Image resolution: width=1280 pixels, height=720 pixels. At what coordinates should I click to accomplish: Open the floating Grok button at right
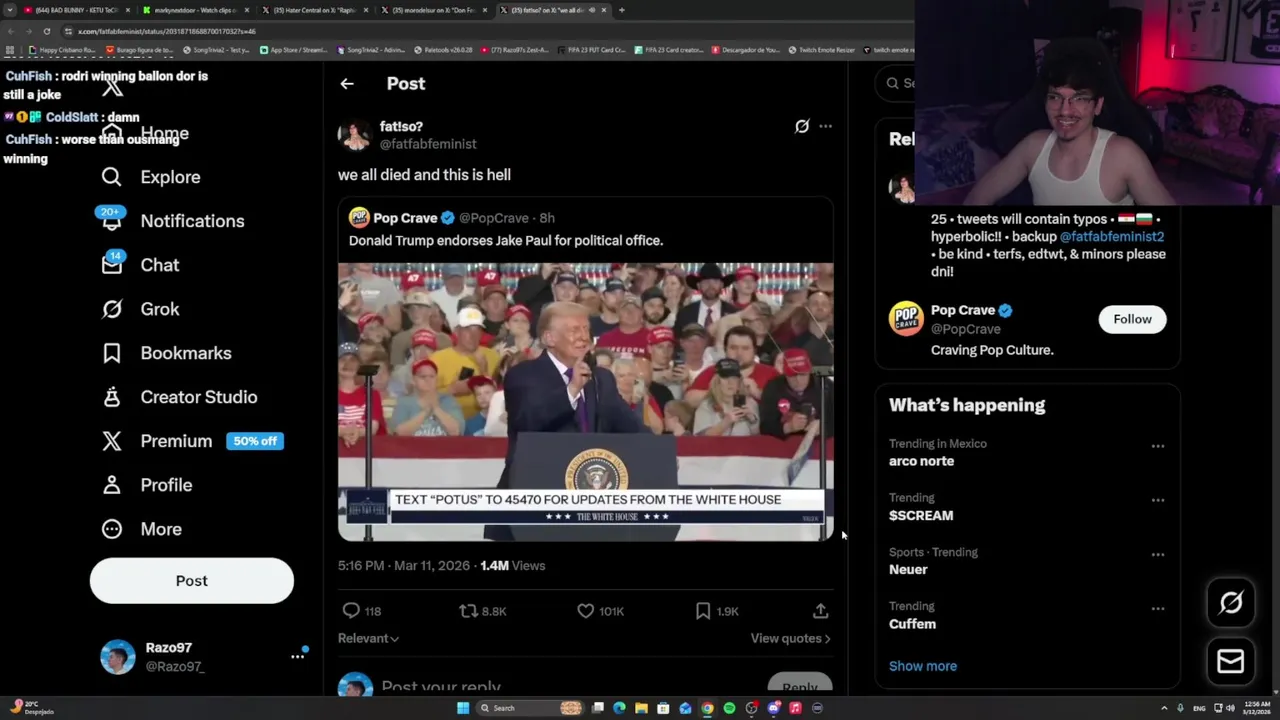click(x=1231, y=602)
